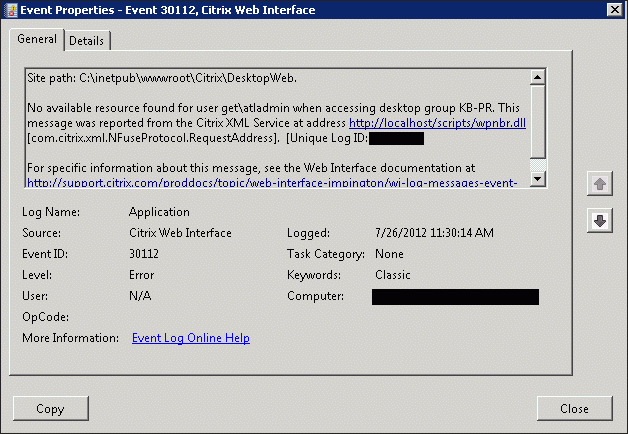628x434 pixels.
Task: Click the OpCode label
Action: point(45,317)
